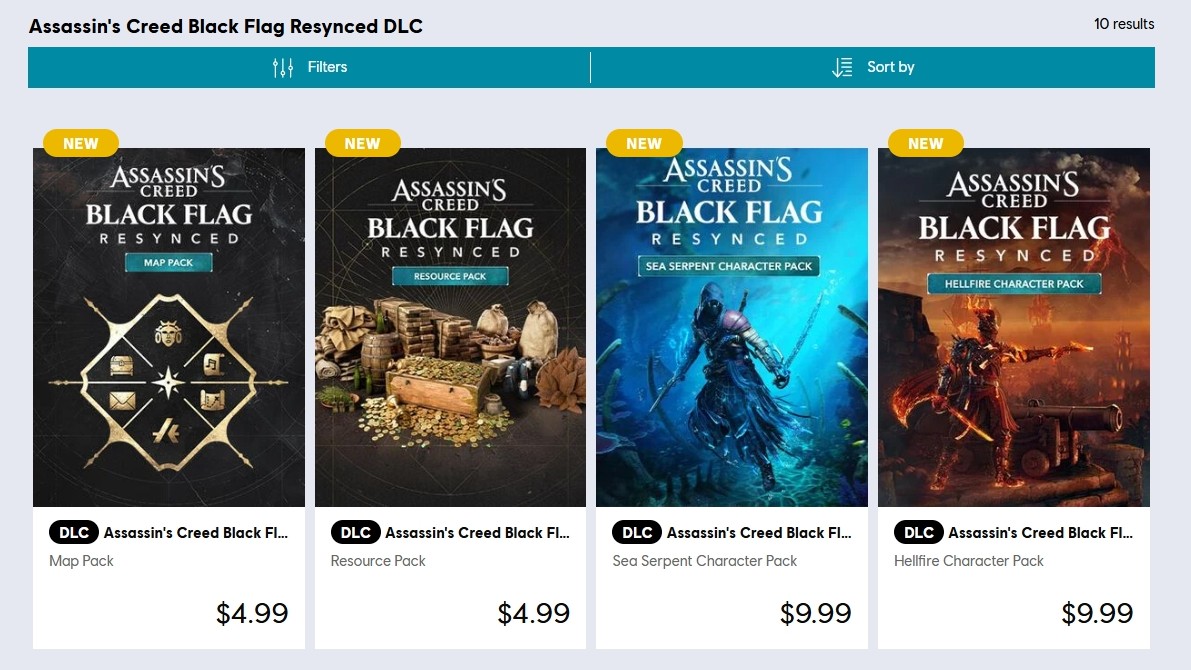Select the Resource Pack subtitle link
Viewport: 1191px width, 670px height.
(x=378, y=561)
